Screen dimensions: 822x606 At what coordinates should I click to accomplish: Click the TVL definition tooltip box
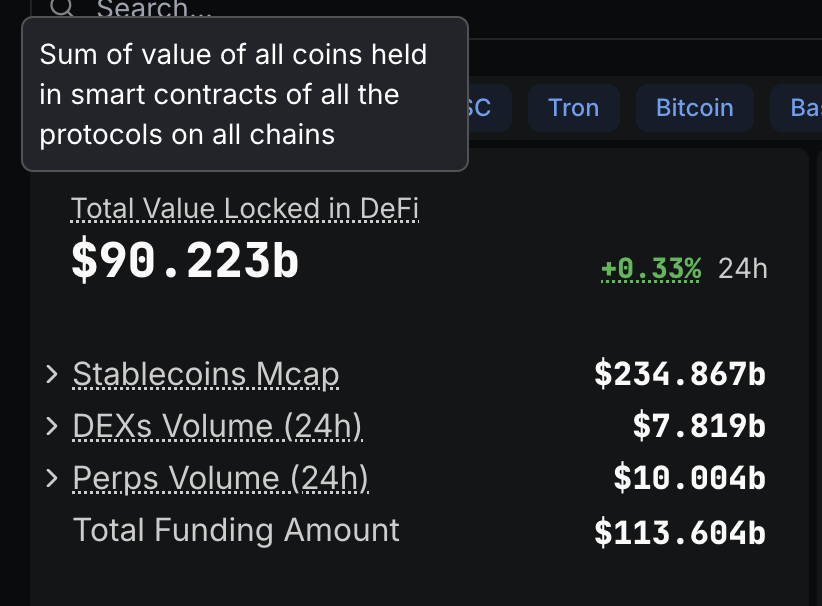pyautogui.click(x=245, y=94)
